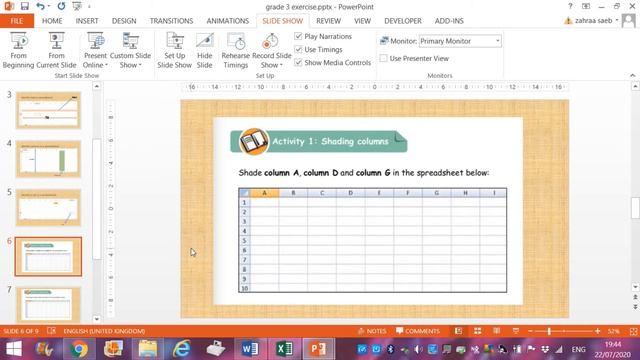The width and height of the screenshot is (640, 360).
Task: Click Next Slide double arrow
Action: pyautogui.click(x=635, y=307)
